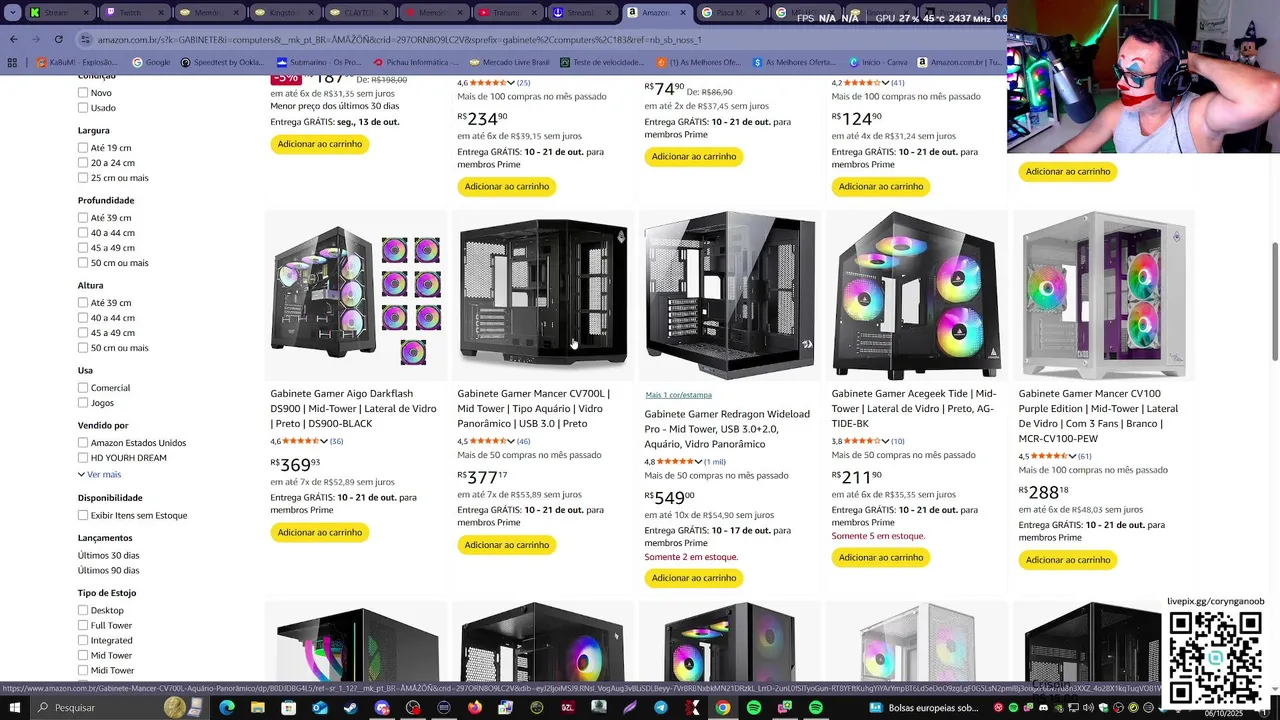Open Microsoft Store from the taskbar
Viewport: 1280px width, 720px height.
(x=288, y=708)
